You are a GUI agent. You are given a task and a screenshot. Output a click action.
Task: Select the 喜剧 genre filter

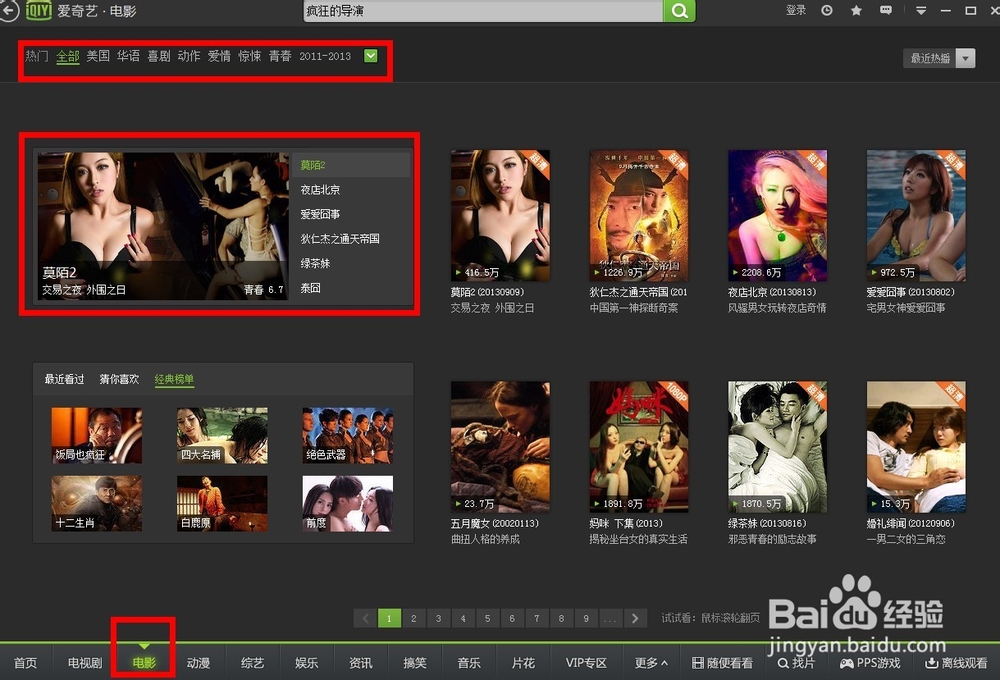click(x=157, y=57)
